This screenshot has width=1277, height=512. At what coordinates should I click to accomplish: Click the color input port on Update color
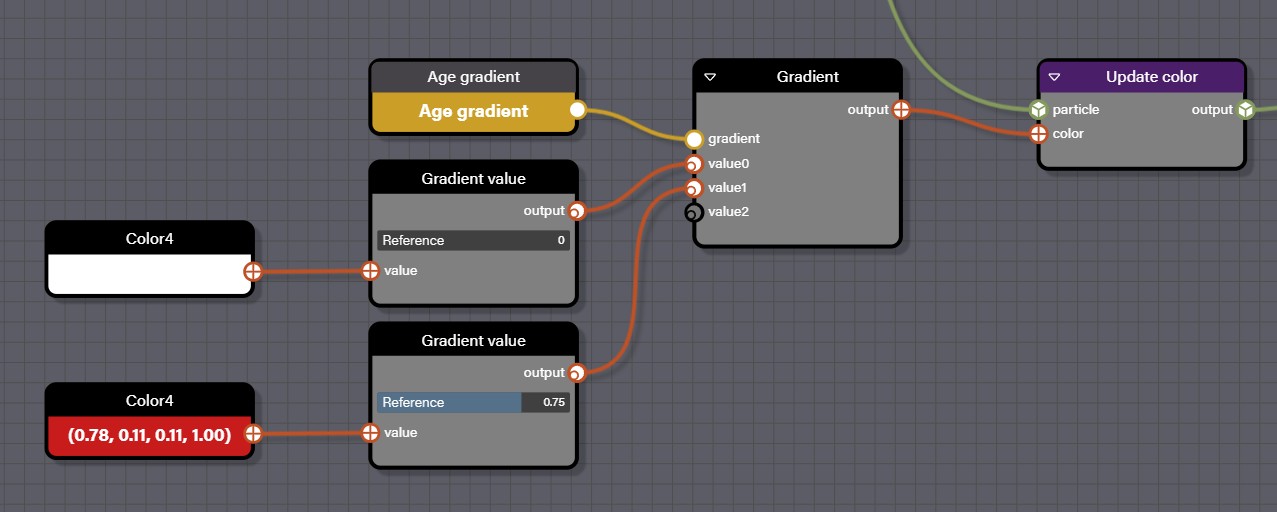coord(1039,134)
